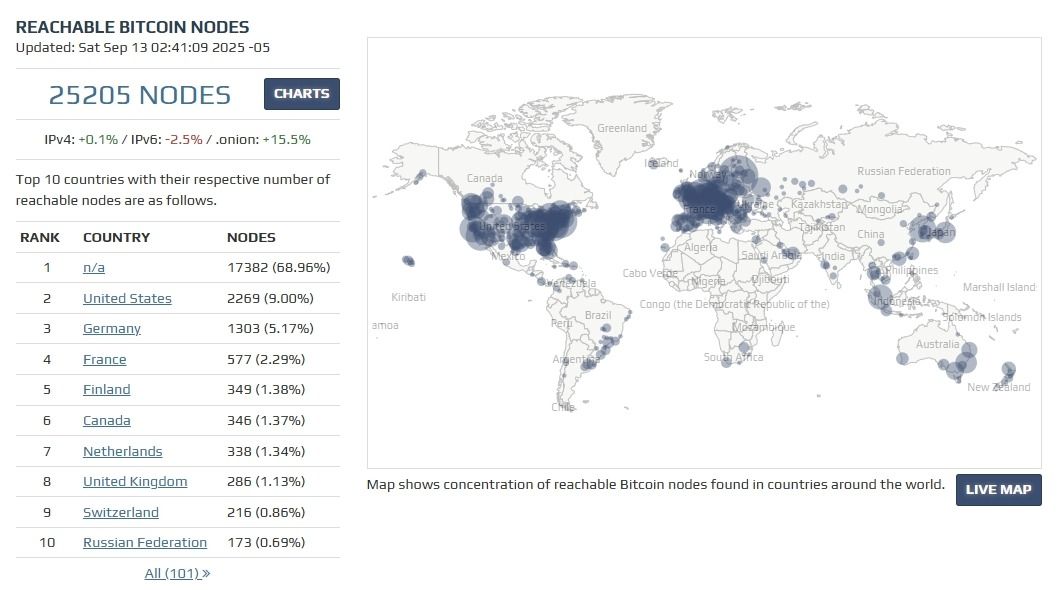
Task: Click the NODES column header
Action: tap(251, 238)
